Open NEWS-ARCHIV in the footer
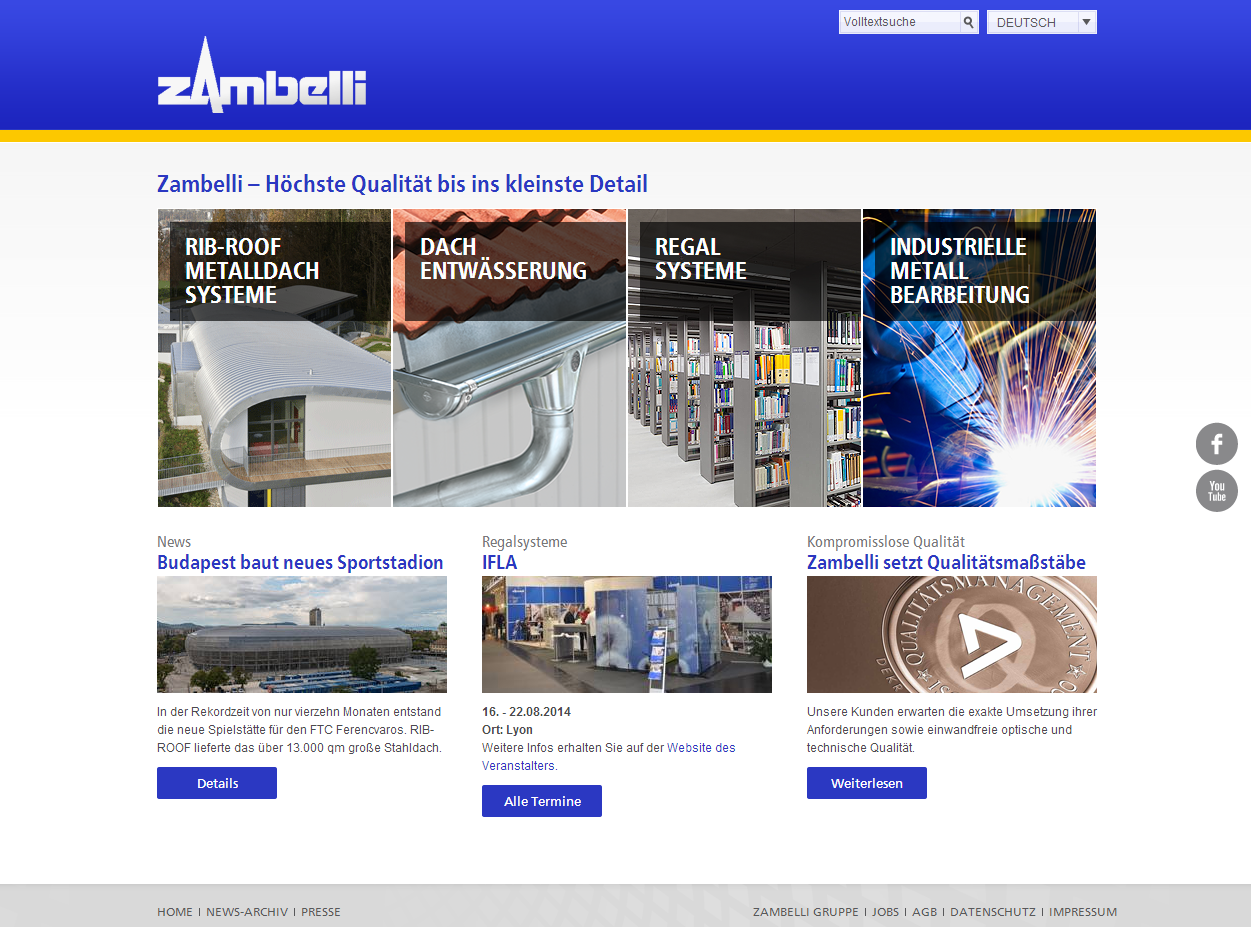This screenshot has height=927, width=1251. [247, 912]
